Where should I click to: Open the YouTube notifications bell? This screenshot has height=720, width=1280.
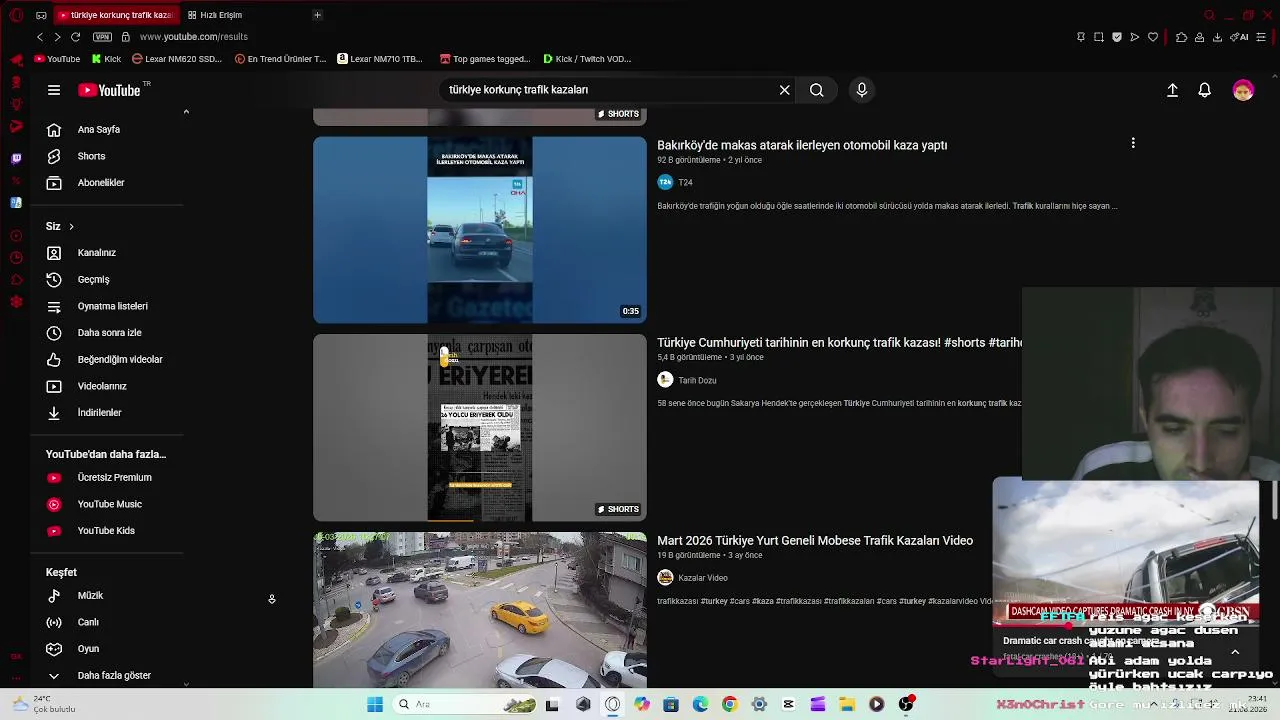point(1205,90)
